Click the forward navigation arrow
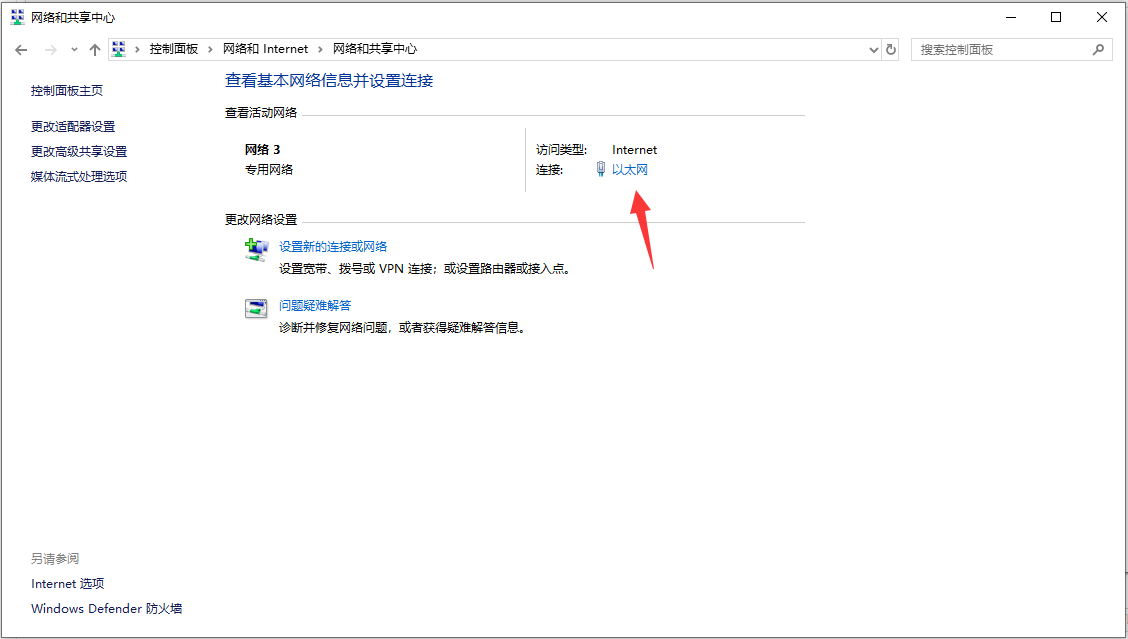The height and width of the screenshot is (639, 1128). (x=48, y=48)
